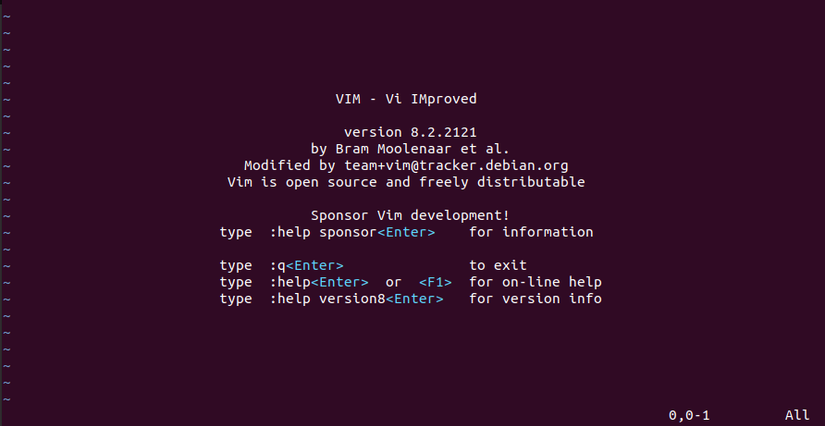Click the ":help sponsor" command text
825x426 pixels.
pos(323,232)
